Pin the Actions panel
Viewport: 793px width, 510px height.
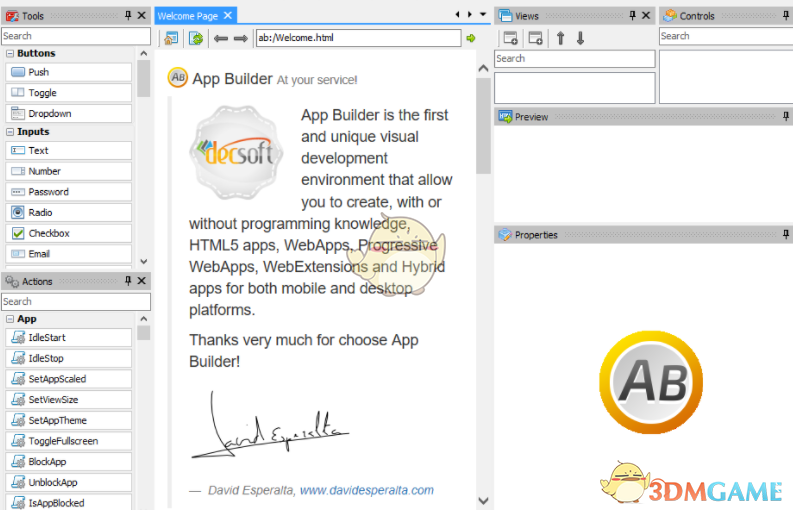coord(128,281)
